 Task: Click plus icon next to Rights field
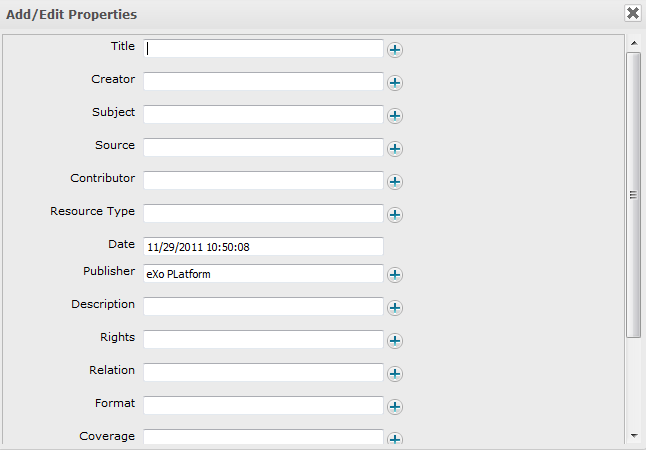pyautogui.click(x=395, y=341)
